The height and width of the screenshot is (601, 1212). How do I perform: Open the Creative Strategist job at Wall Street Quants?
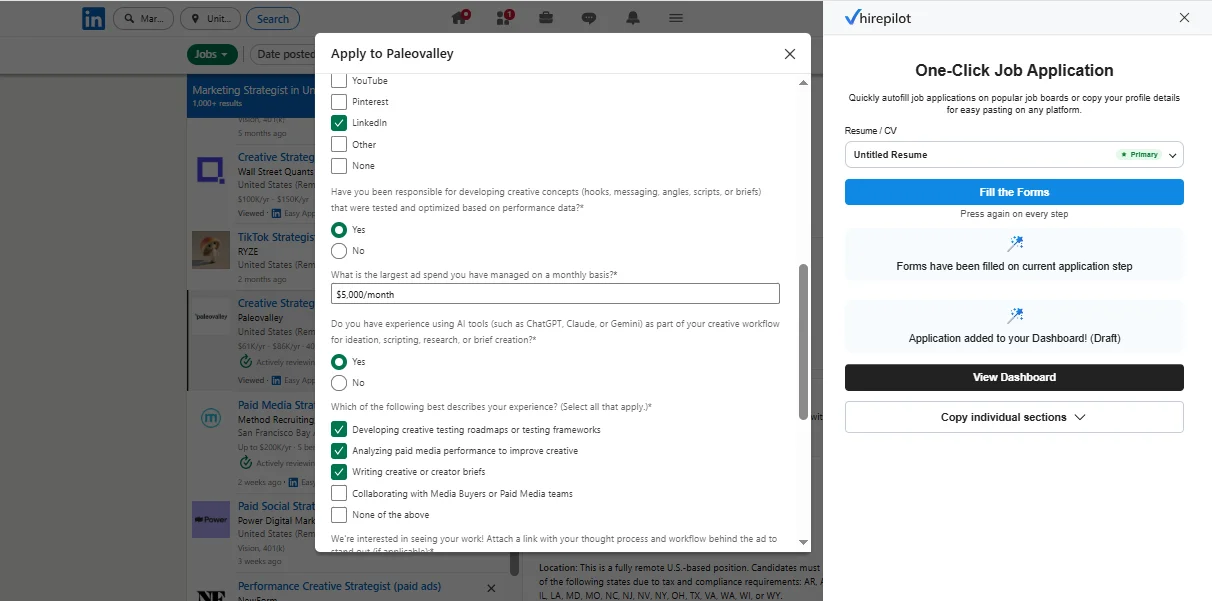(277, 157)
